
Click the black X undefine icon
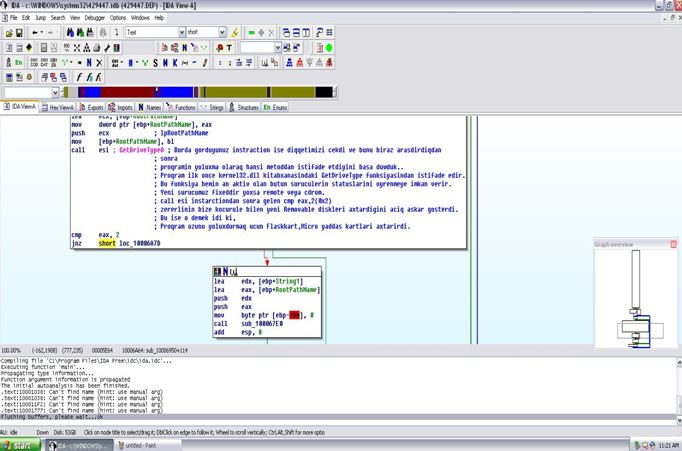(99, 63)
